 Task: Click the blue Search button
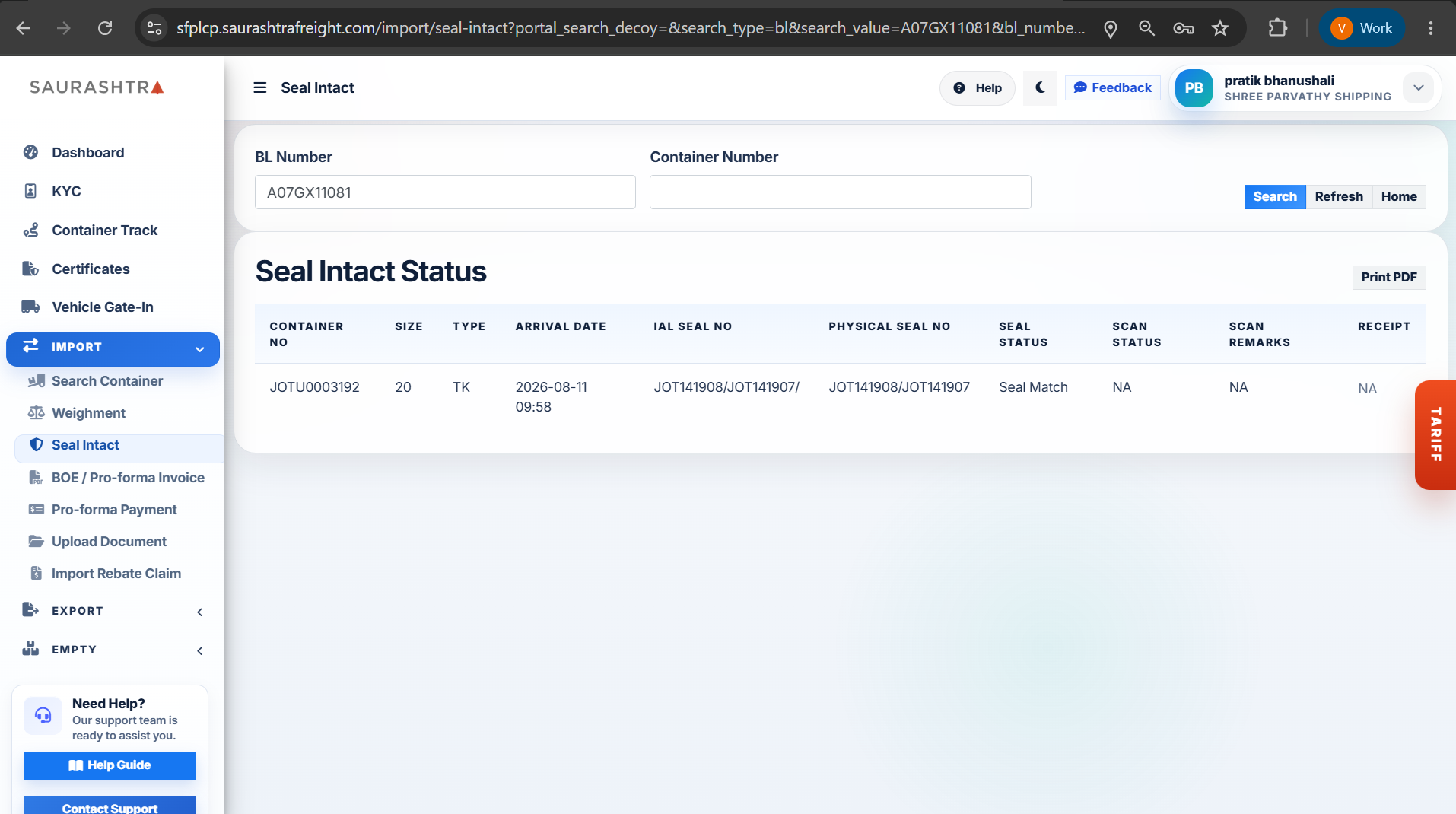pos(1274,196)
